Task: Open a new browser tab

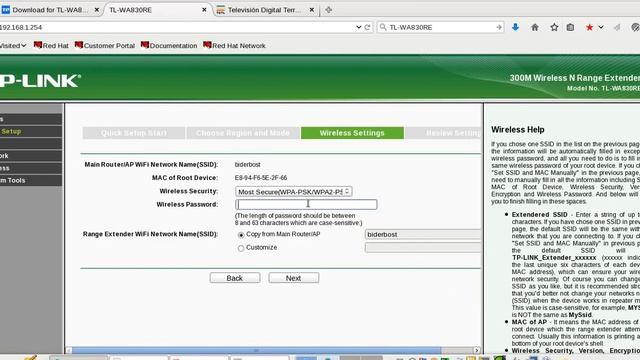Action: (x=329, y=10)
